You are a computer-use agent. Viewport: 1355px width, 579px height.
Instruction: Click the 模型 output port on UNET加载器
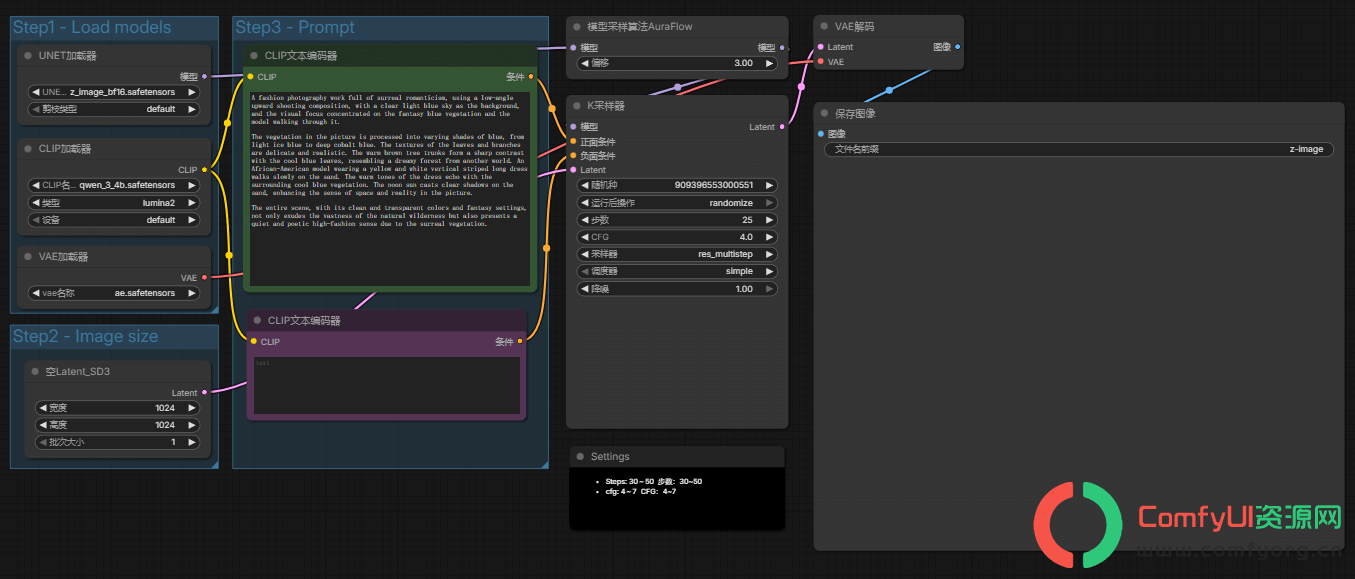205,76
